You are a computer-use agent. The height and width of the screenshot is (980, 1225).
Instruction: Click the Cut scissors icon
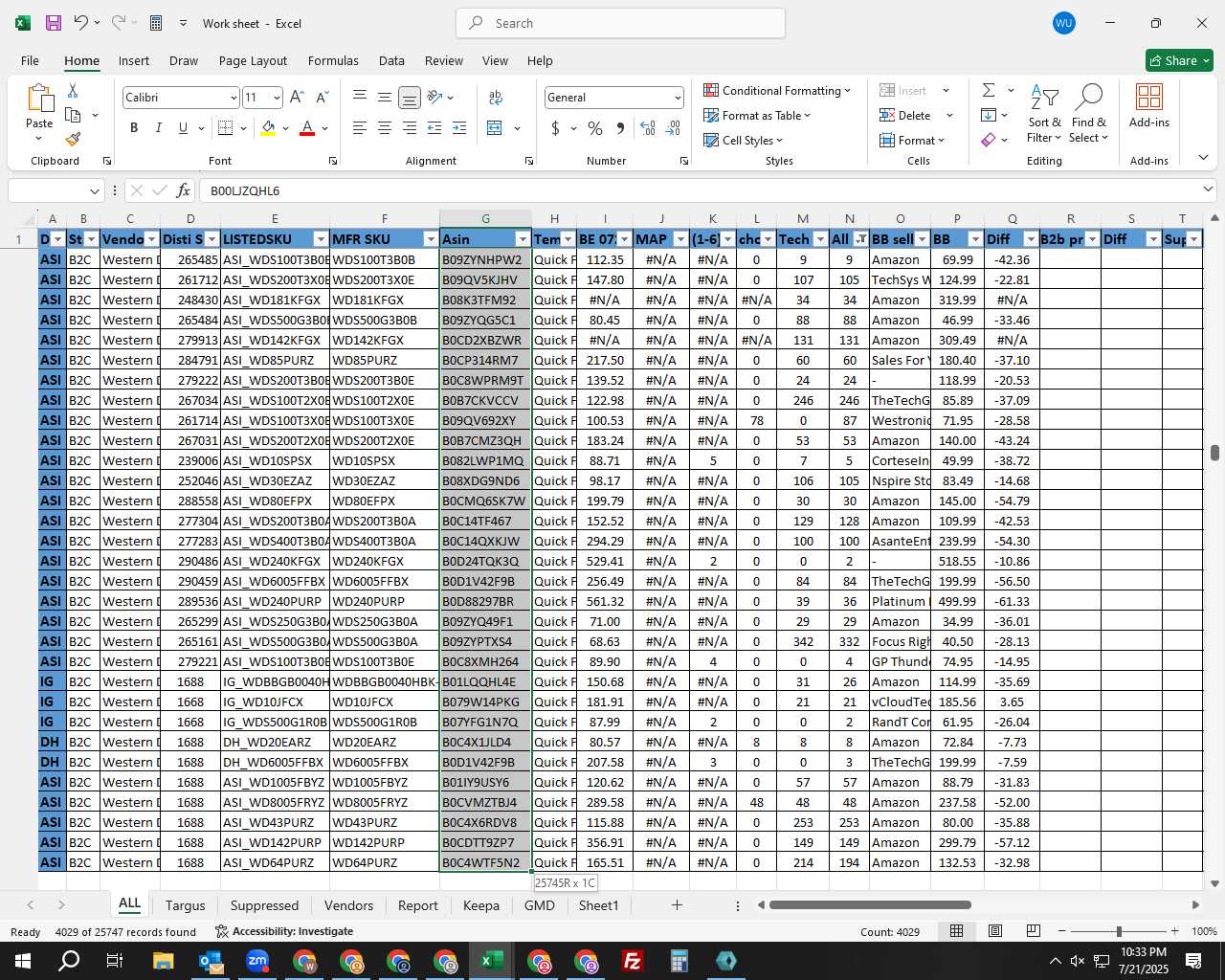tap(73, 91)
